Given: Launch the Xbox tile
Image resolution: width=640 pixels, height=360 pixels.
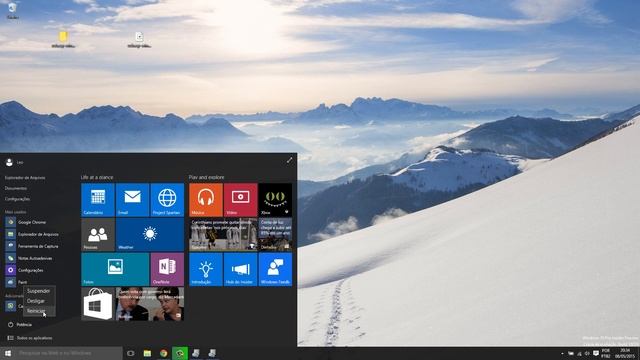Looking at the screenshot, I should point(275,200).
